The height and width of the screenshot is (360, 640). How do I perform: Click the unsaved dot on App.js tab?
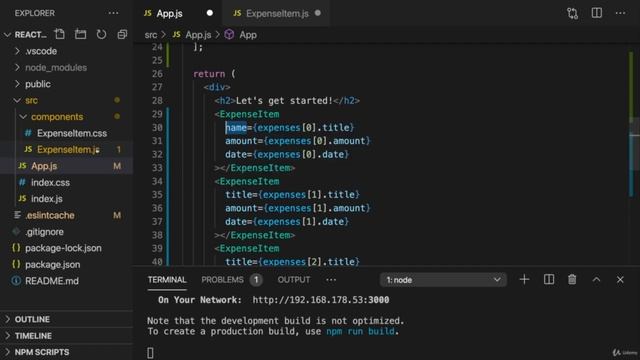(x=209, y=13)
